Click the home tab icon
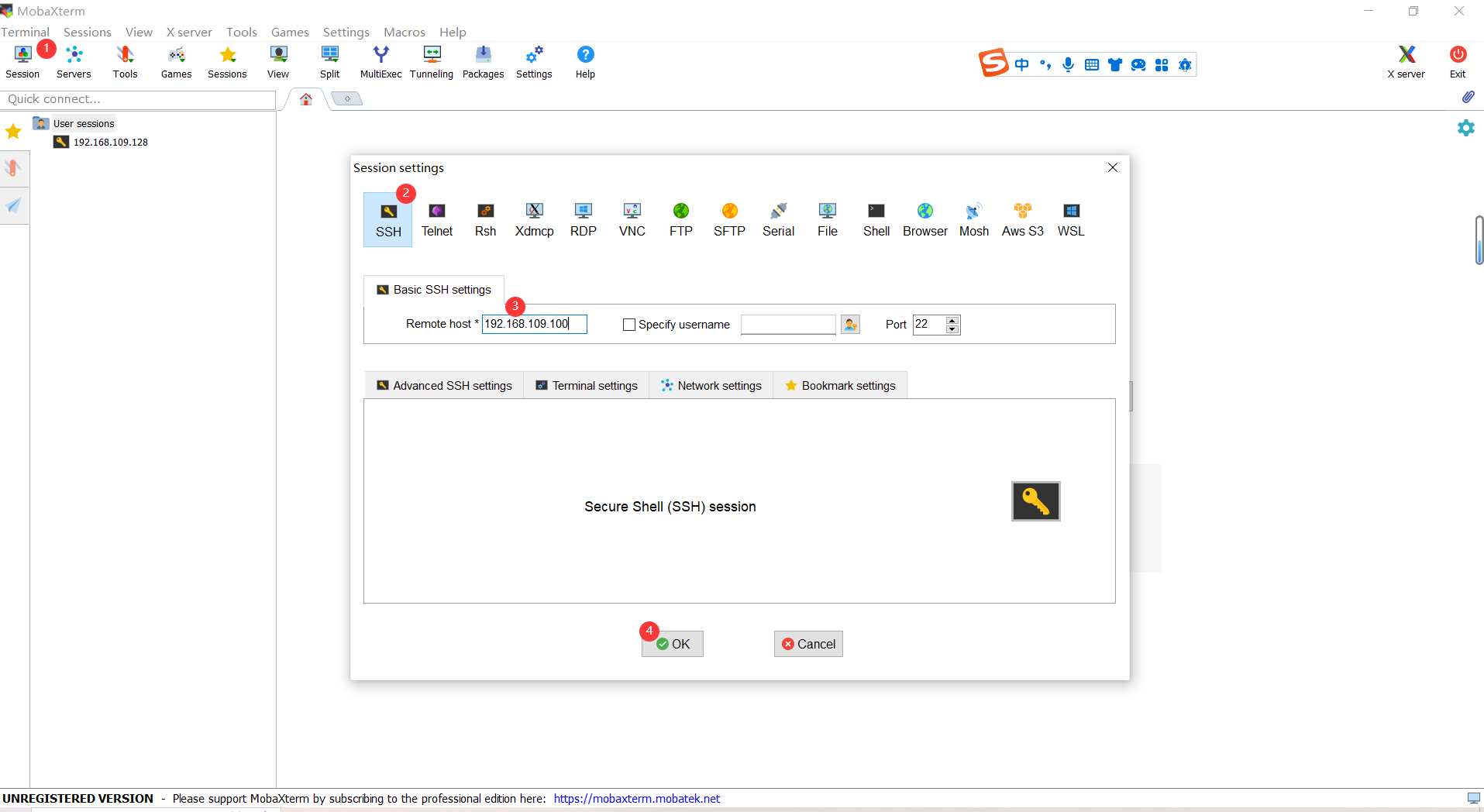Viewport: 1484px width, 812px height. 306,99
